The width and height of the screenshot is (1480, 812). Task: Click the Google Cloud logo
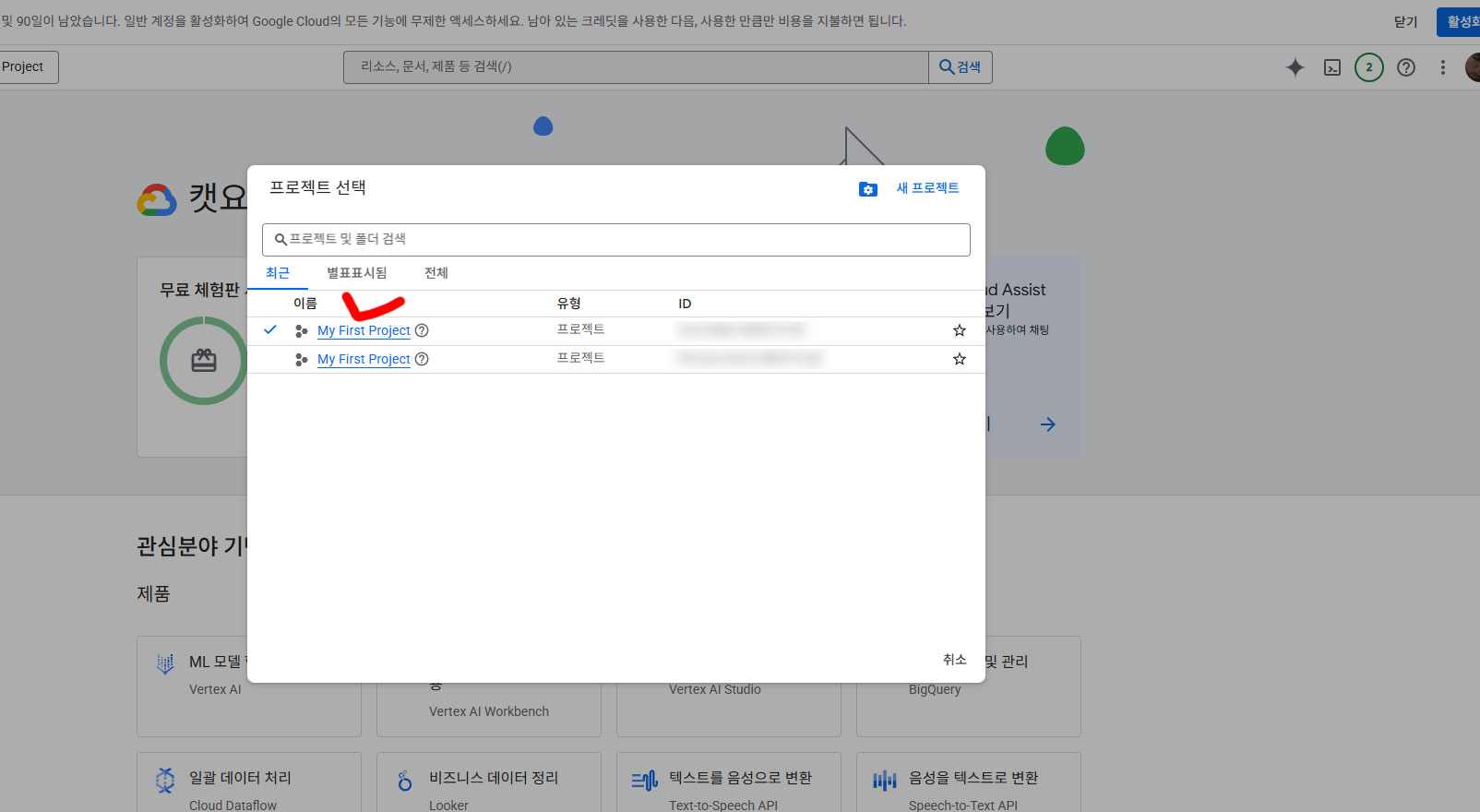click(157, 199)
